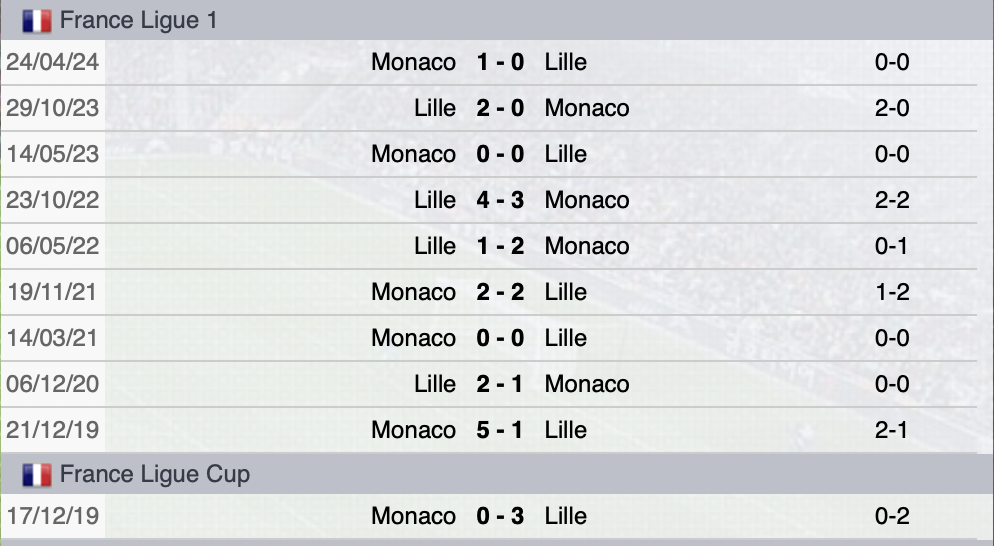The width and height of the screenshot is (994, 546).
Task: Select the Lille 1 - 2 Monaco score
Action: [x=500, y=246]
